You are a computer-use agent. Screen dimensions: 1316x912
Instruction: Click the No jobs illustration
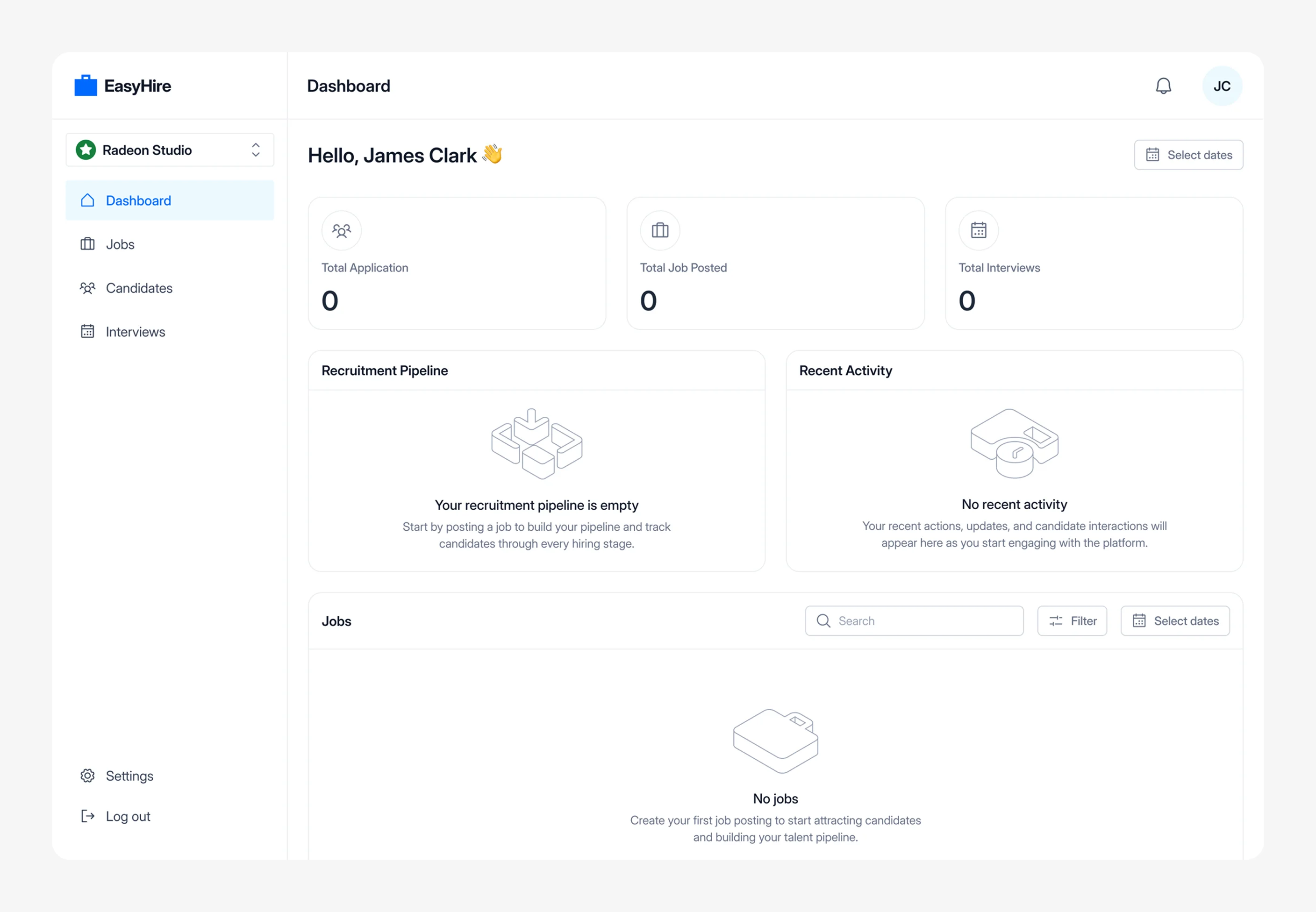click(775, 741)
